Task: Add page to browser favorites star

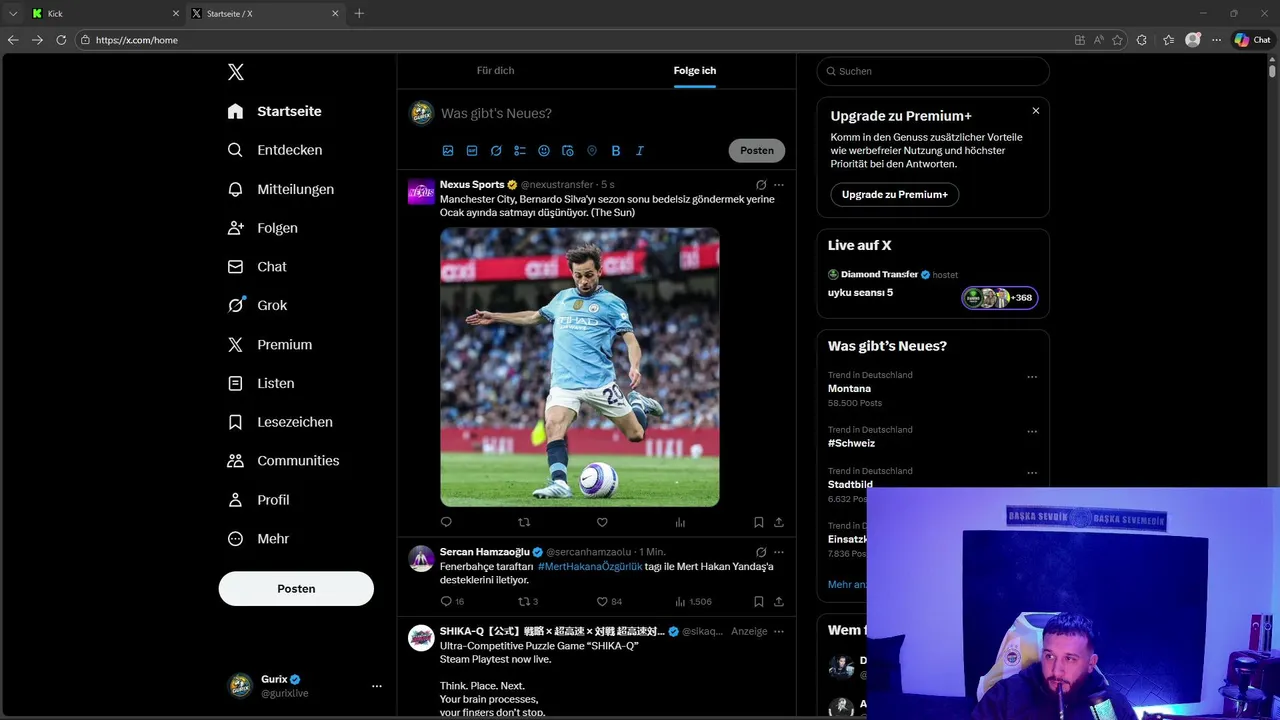Action: (1117, 40)
